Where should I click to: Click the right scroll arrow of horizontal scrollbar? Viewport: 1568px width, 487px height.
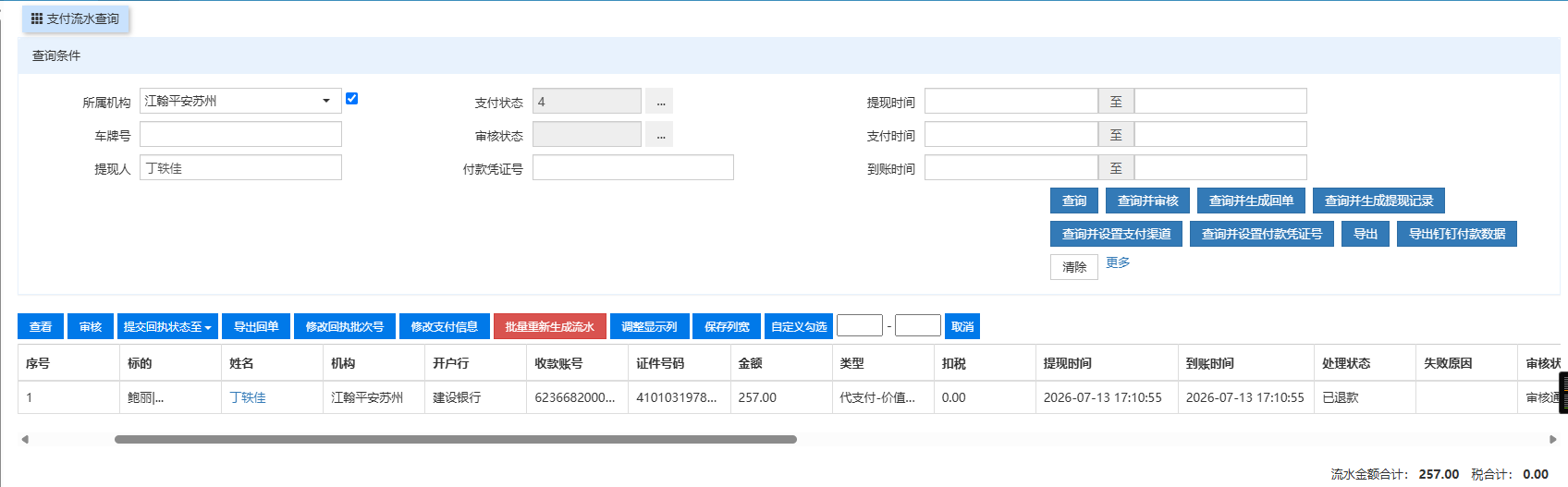(1552, 439)
